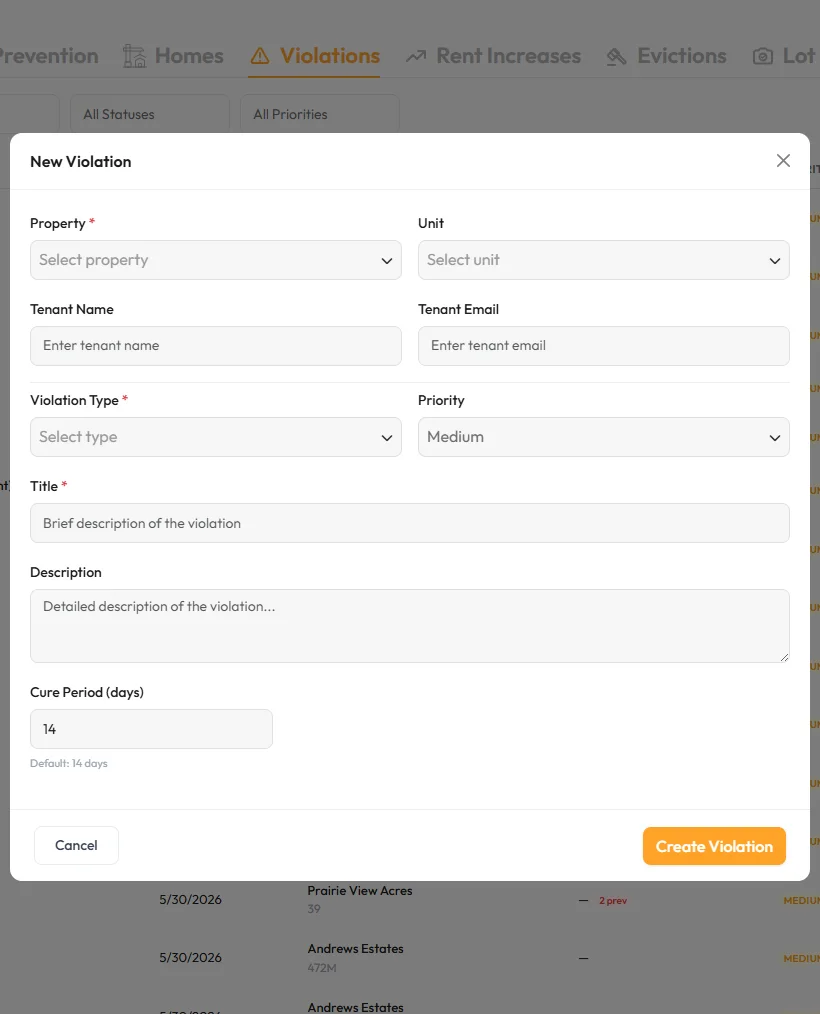This screenshot has width=820, height=1014.
Task: Focus the Tenant Email field
Action: click(x=603, y=345)
